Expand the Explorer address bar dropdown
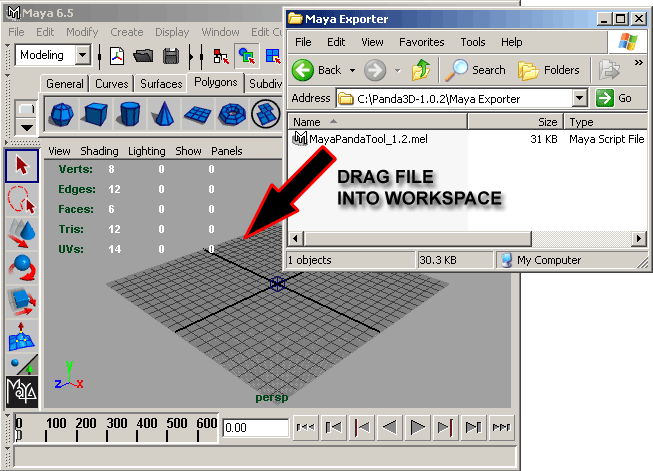Viewport: 653px width, 471px height. pos(579,98)
